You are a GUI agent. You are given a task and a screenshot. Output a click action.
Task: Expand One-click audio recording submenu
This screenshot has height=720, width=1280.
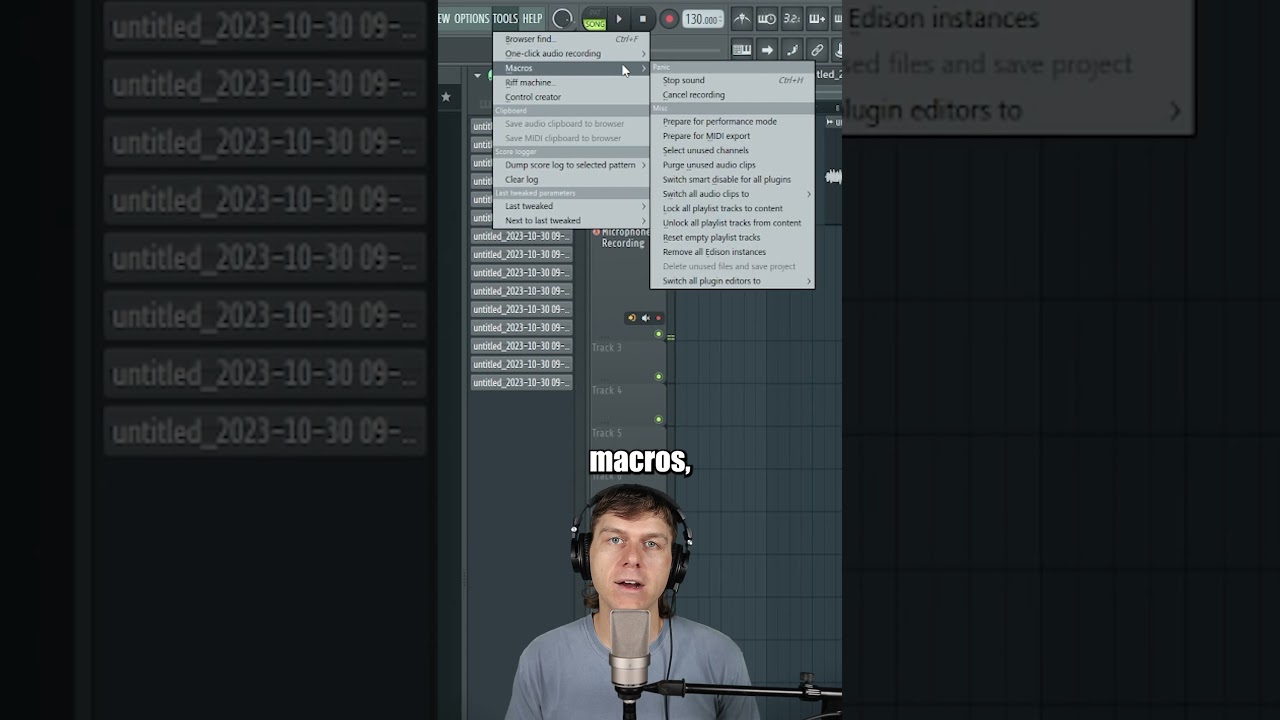pyautogui.click(x=571, y=54)
